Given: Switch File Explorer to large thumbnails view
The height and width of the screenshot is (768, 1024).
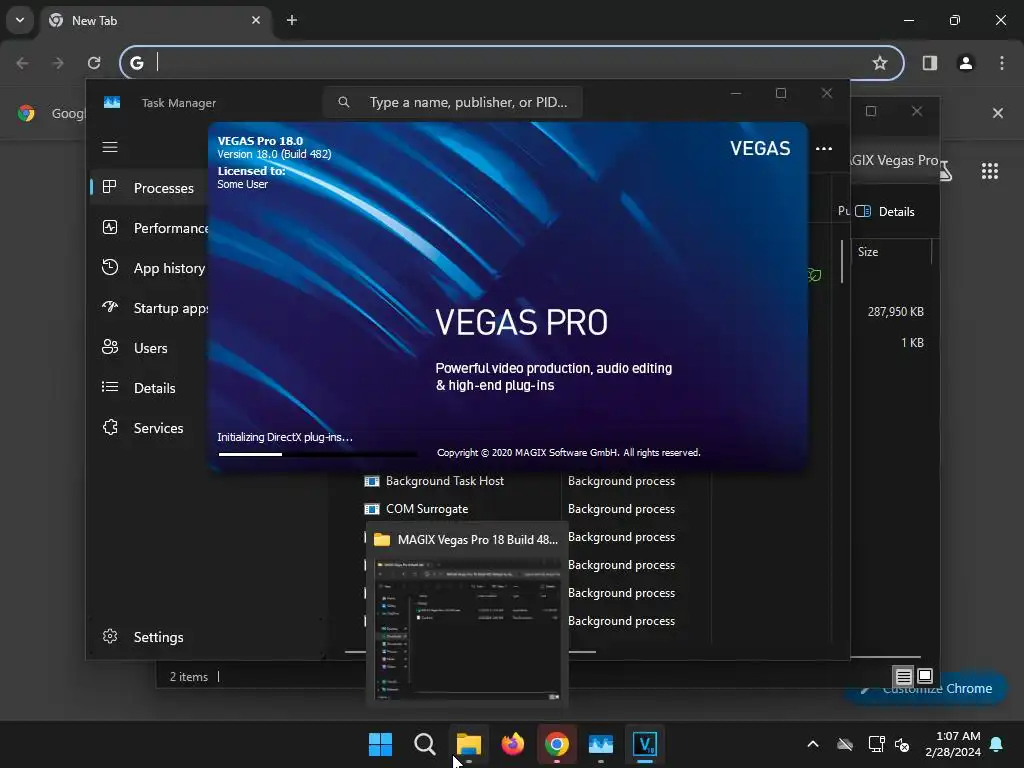Looking at the screenshot, I should [x=925, y=676].
